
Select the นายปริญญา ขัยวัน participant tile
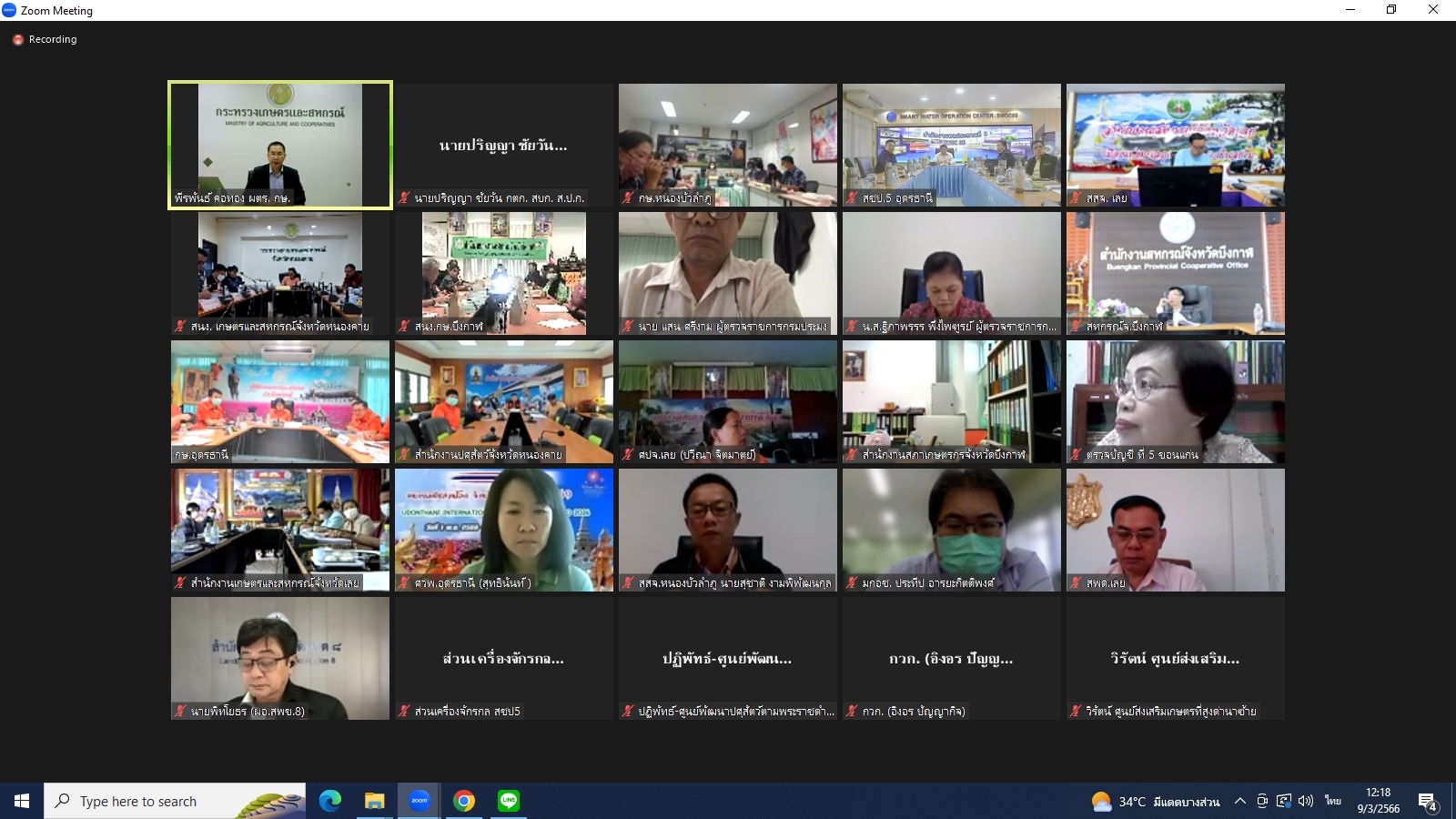pyautogui.click(x=504, y=146)
